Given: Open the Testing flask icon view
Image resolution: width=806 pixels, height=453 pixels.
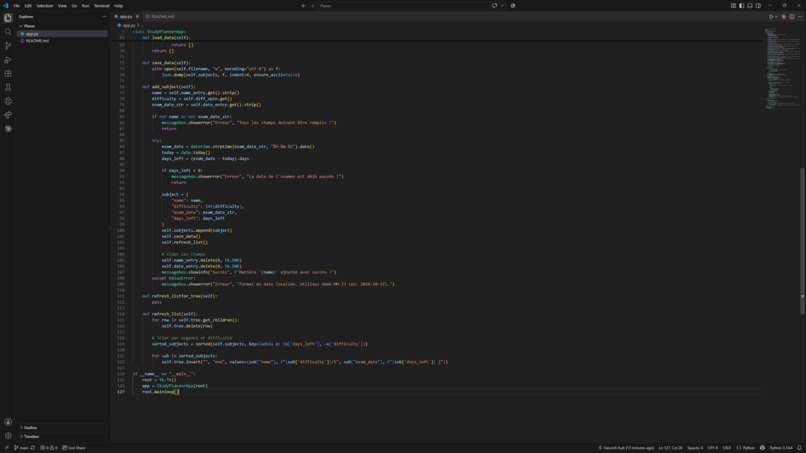Looking at the screenshot, I should (8, 87).
